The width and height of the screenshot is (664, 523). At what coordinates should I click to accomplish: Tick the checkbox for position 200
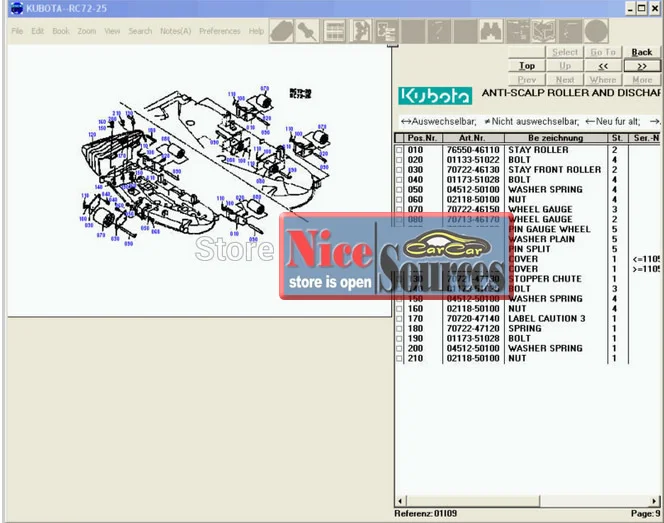399,349
